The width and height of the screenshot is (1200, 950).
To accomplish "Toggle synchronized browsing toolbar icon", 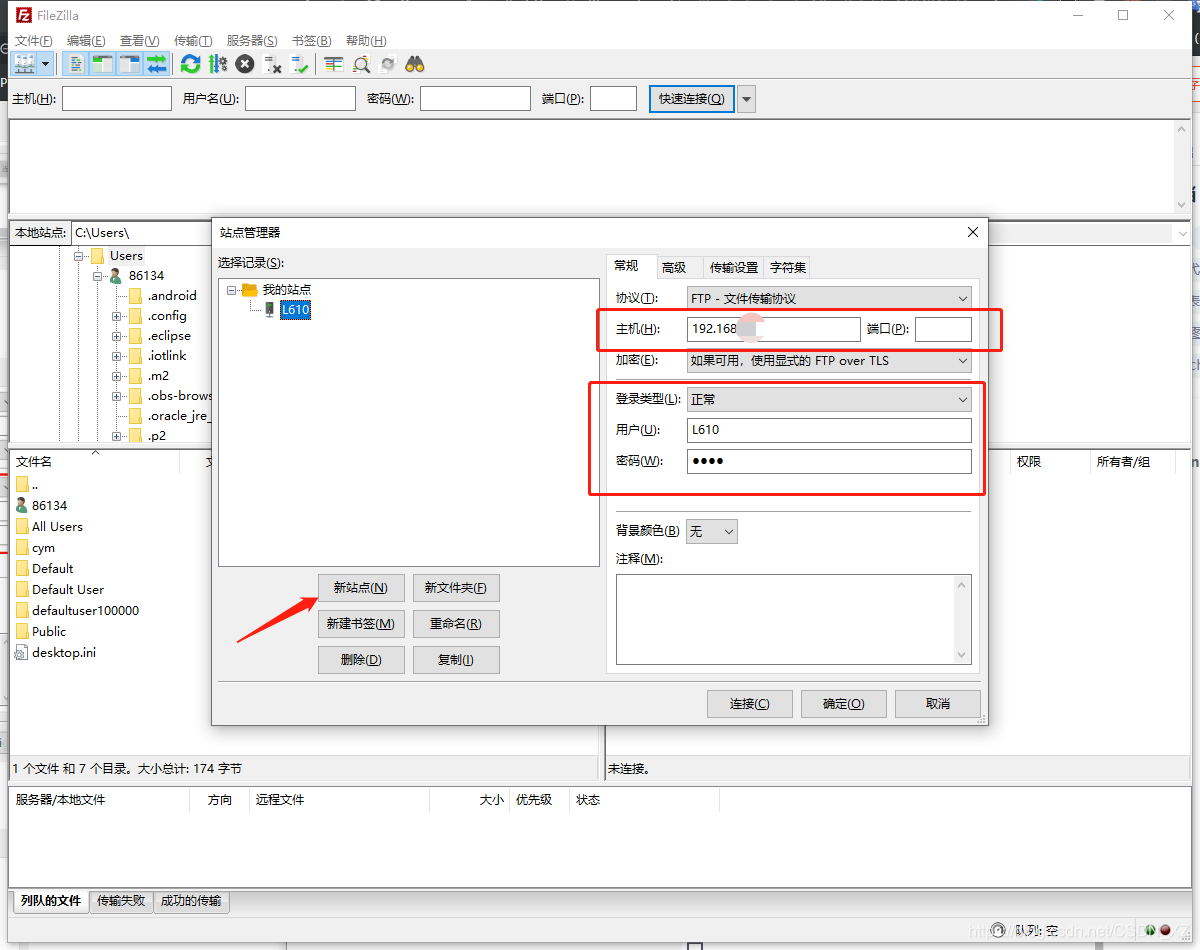I will coord(388,64).
